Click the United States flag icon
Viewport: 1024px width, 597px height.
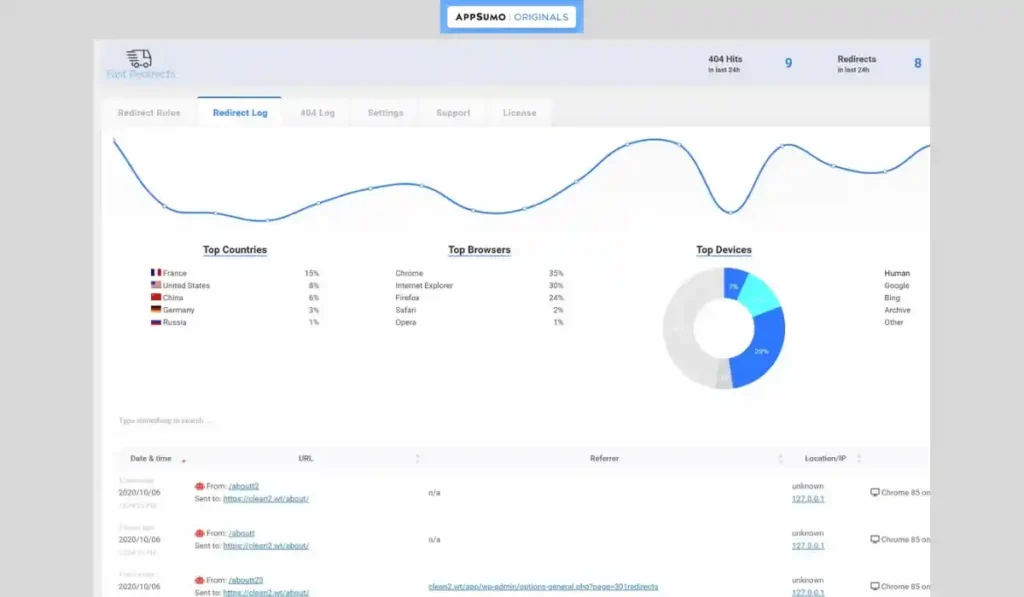(x=156, y=285)
